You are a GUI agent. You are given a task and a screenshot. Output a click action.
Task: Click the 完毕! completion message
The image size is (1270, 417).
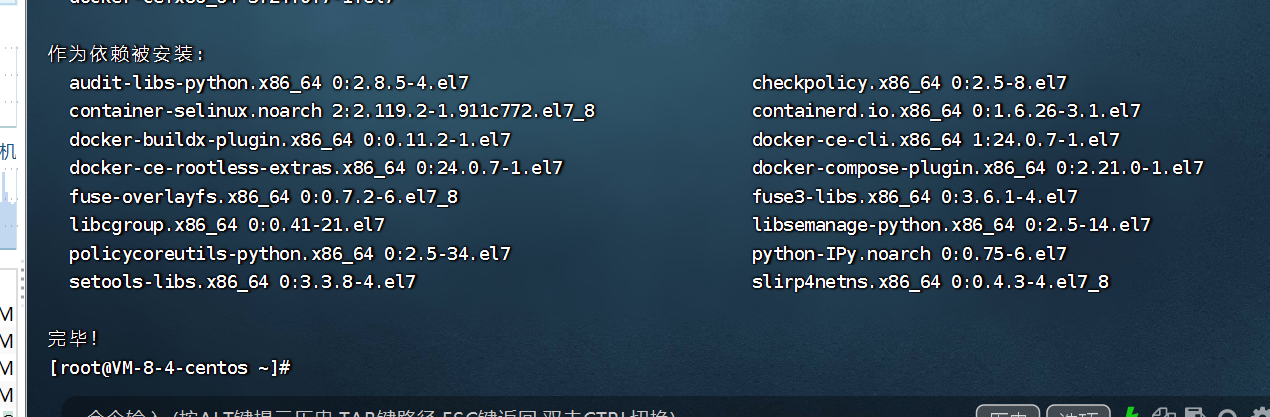pyautogui.click(x=74, y=339)
